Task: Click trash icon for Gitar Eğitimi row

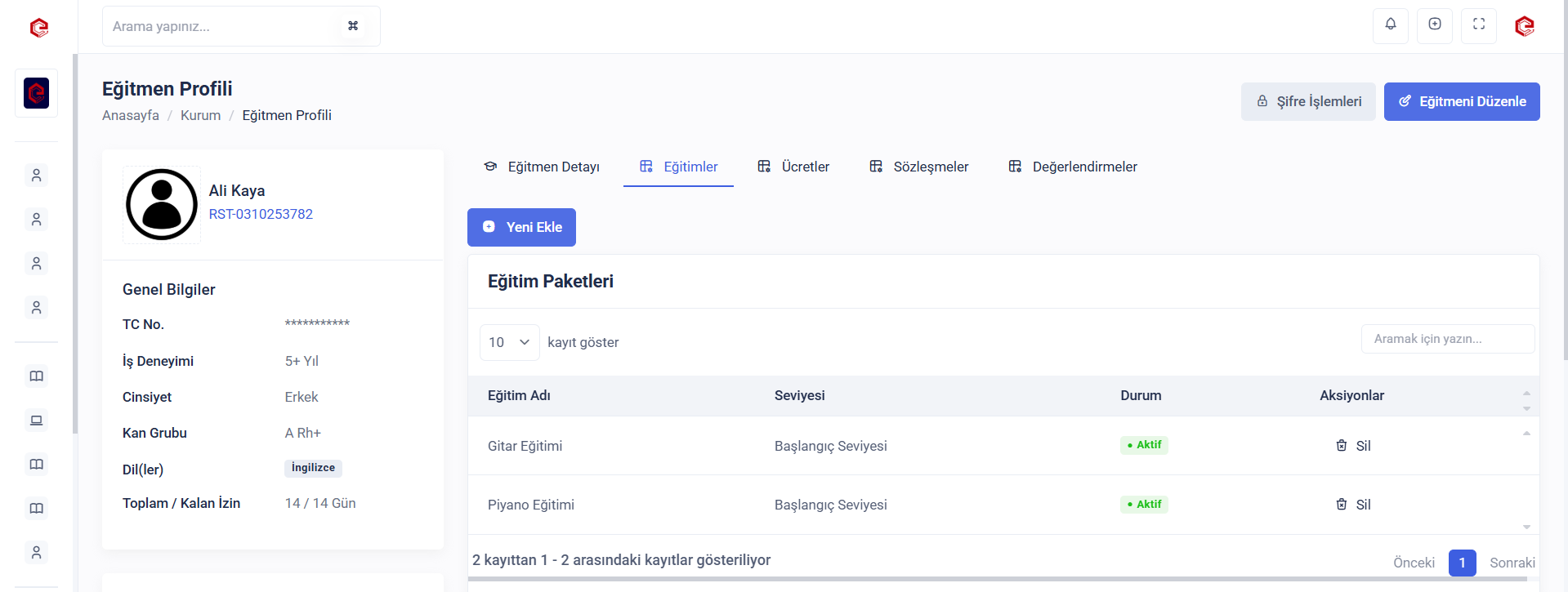Action: point(1341,446)
